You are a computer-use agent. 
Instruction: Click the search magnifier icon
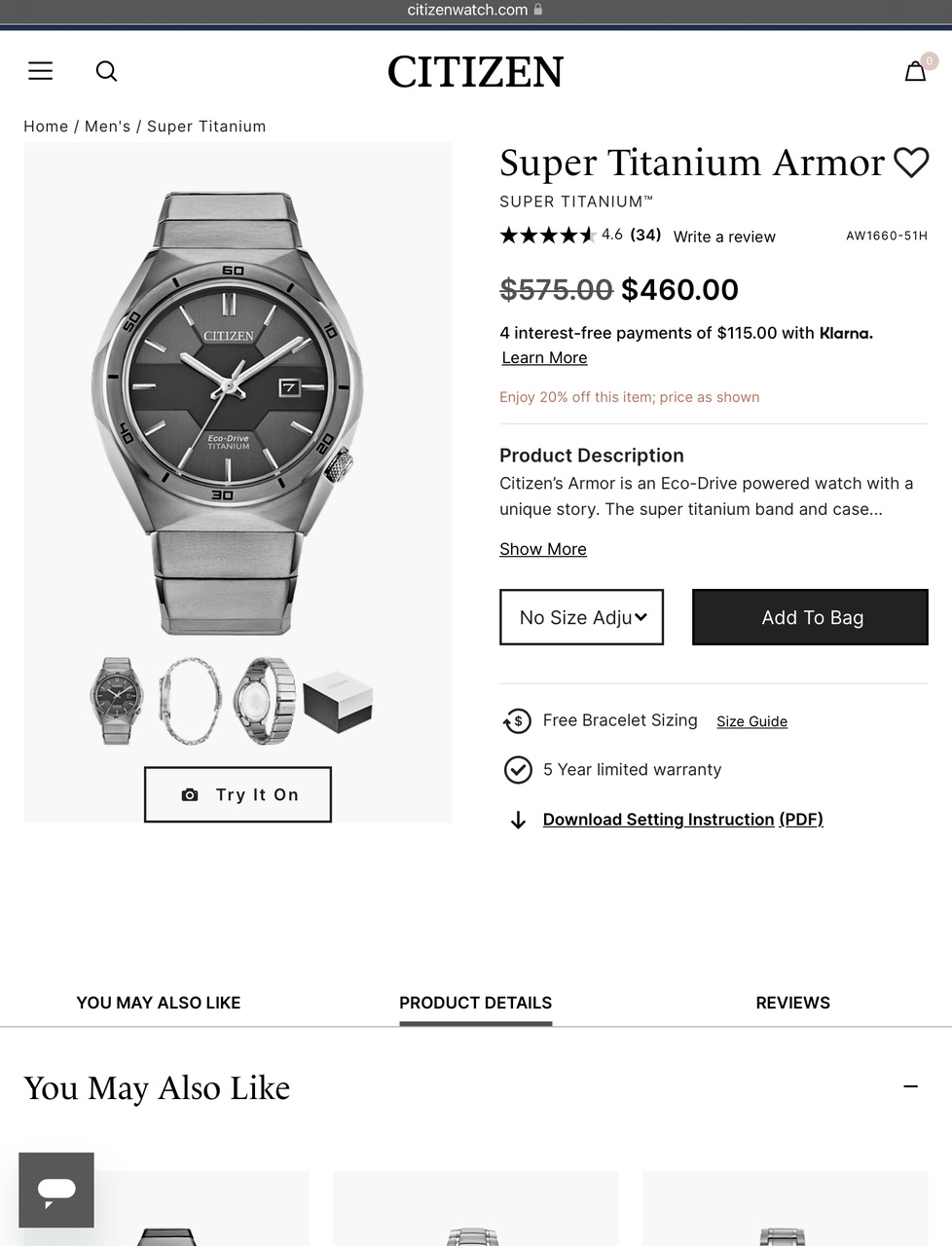click(106, 71)
